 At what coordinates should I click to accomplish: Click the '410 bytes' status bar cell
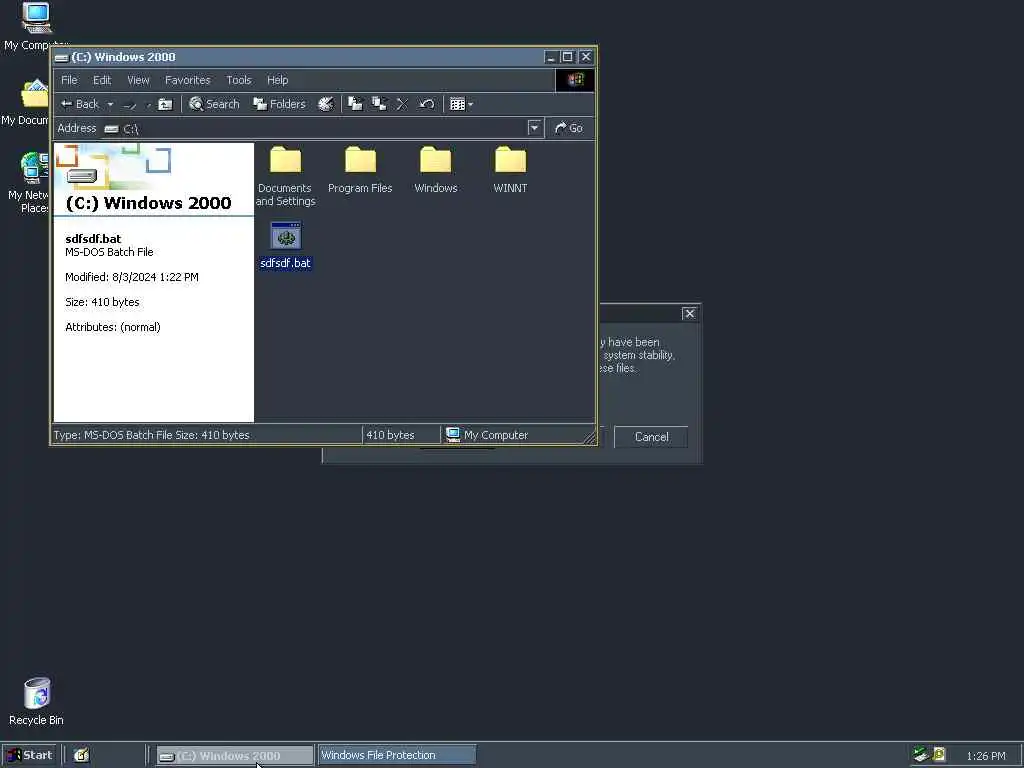tap(401, 435)
